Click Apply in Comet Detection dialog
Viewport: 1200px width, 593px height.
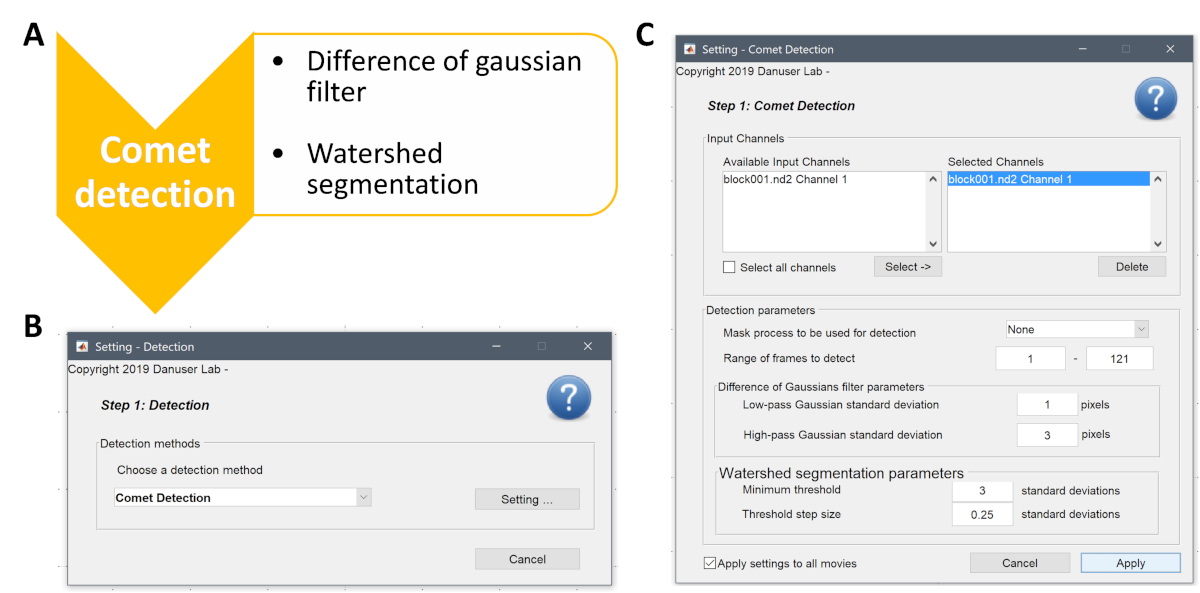pyautogui.click(x=1130, y=563)
